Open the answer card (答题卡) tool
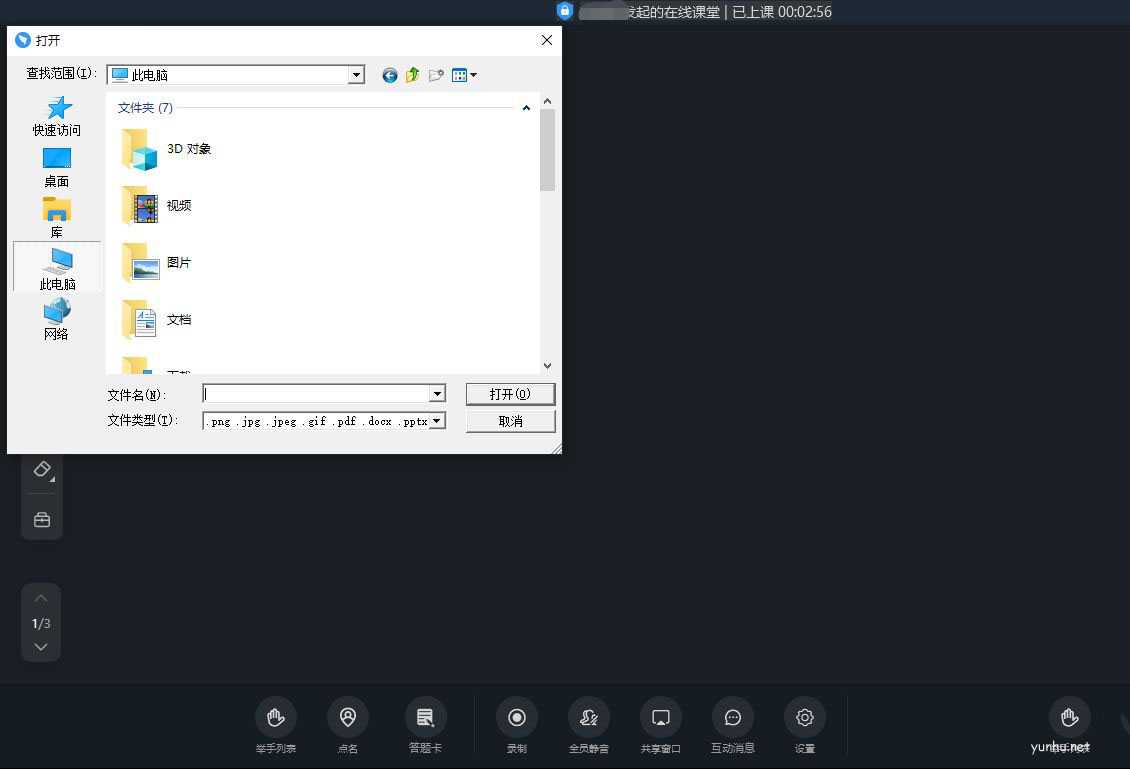The height and width of the screenshot is (769, 1130). 425,718
